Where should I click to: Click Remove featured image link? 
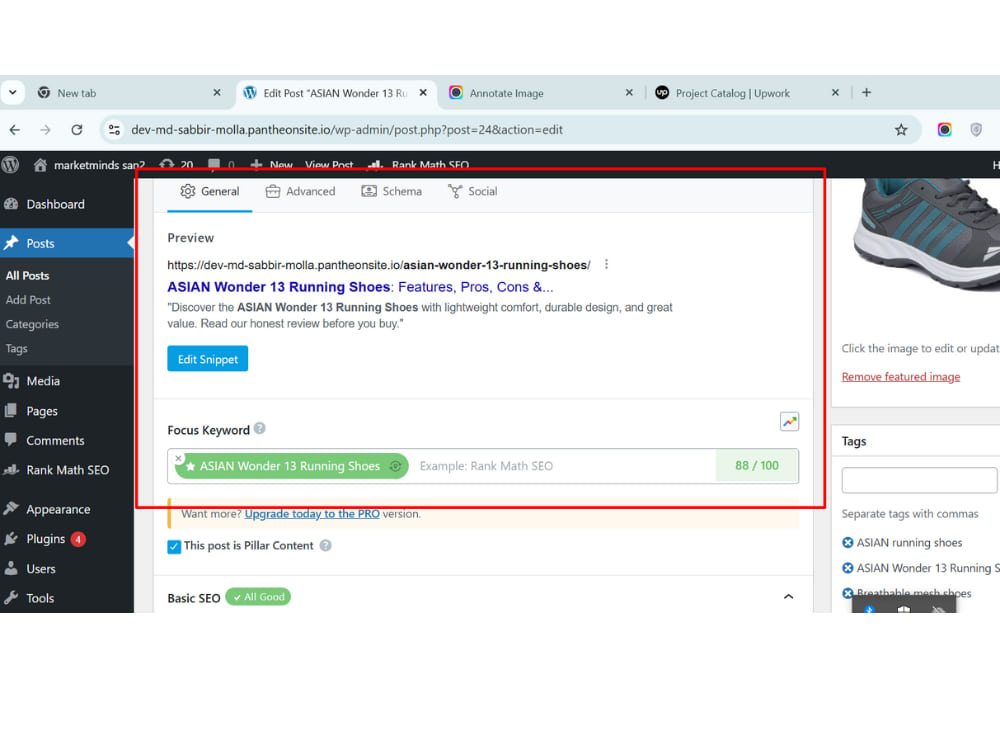pyautogui.click(x=901, y=377)
